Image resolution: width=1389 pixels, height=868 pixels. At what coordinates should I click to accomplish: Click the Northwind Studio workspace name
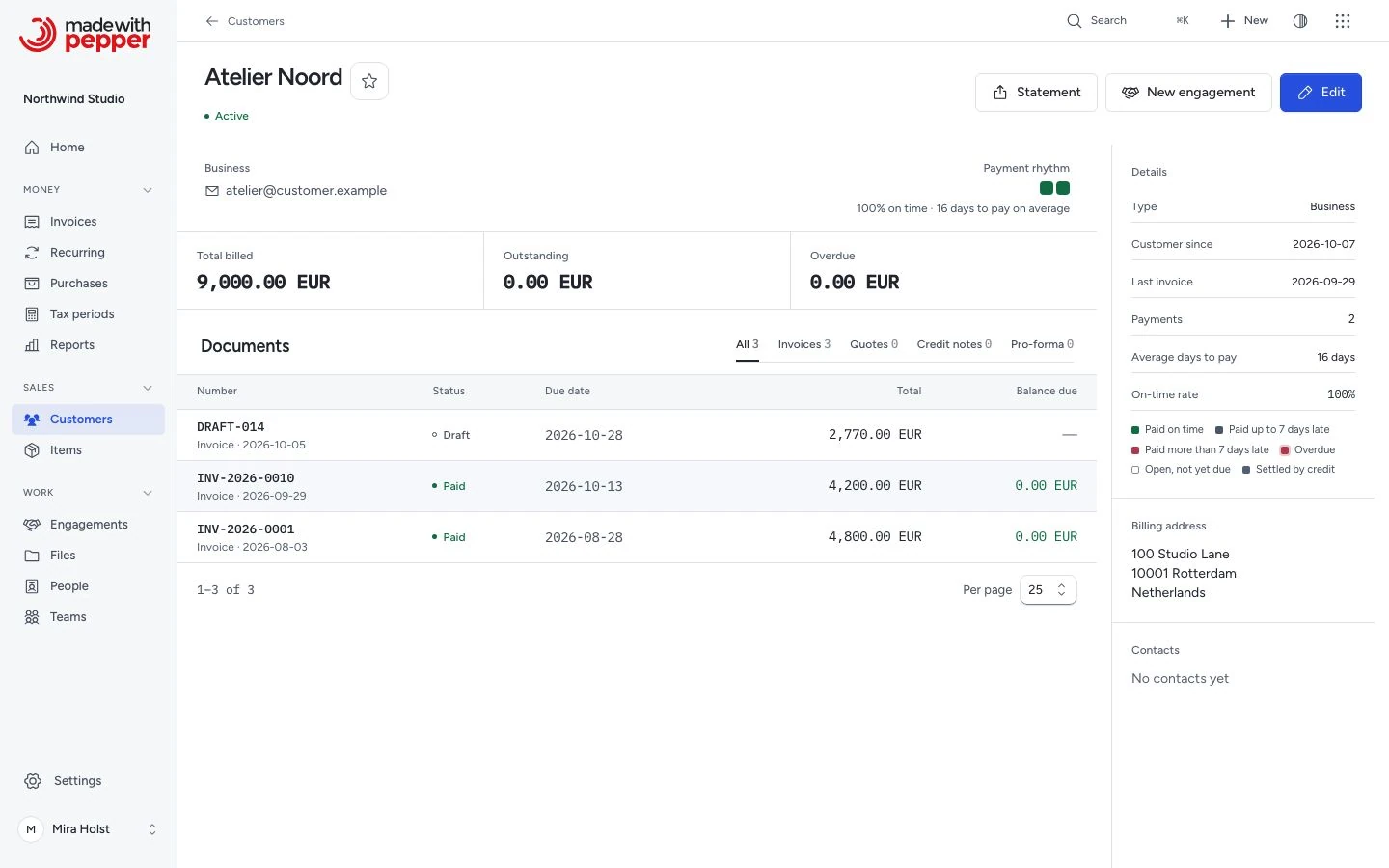tap(74, 99)
